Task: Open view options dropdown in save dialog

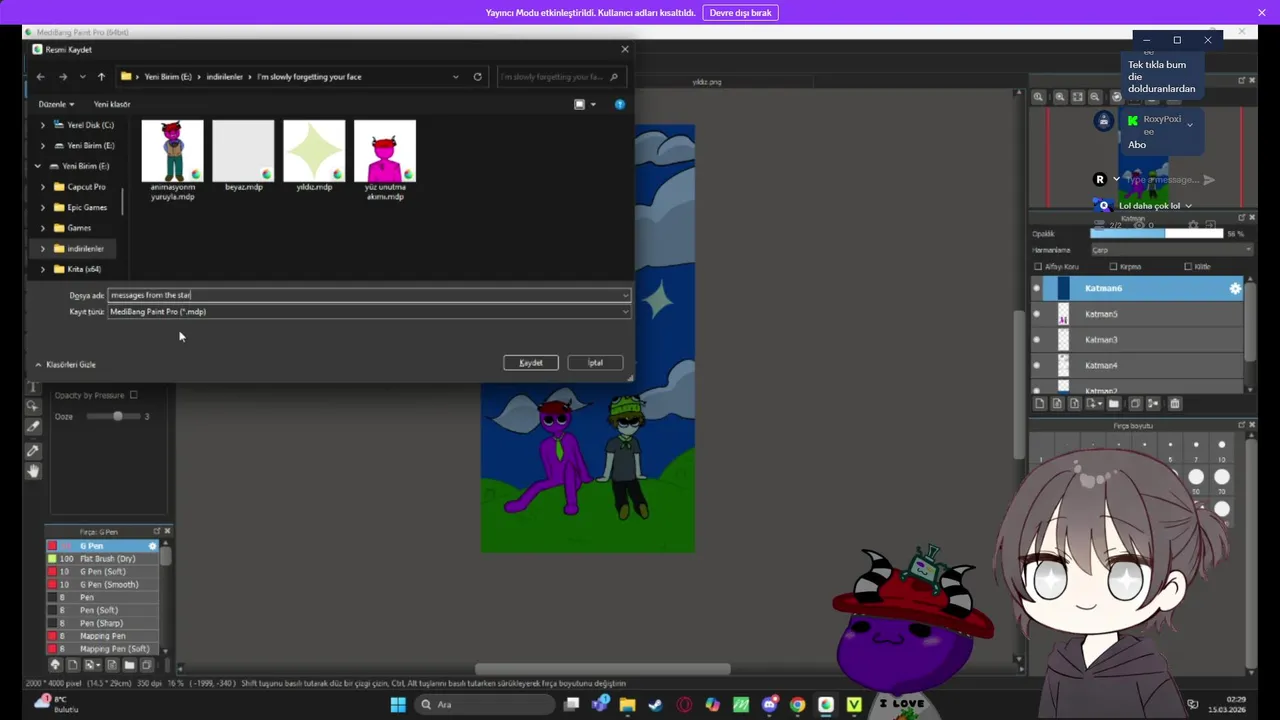Action: click(593, 104)
